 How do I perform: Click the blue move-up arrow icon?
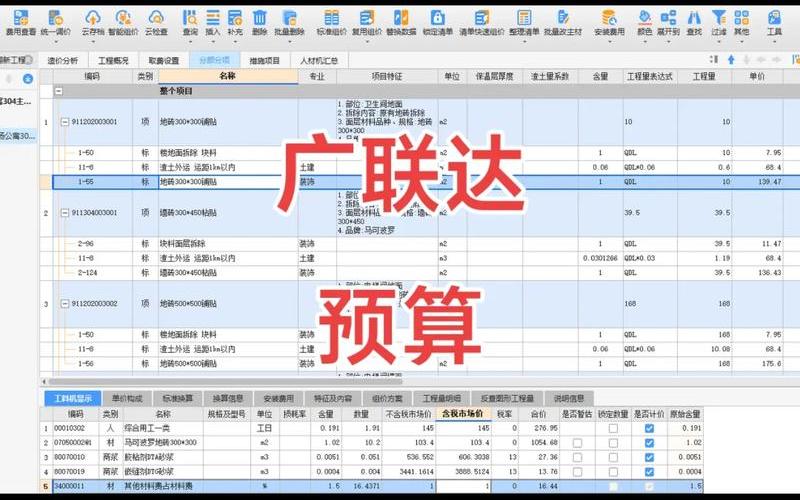click(x=731, y=60)
